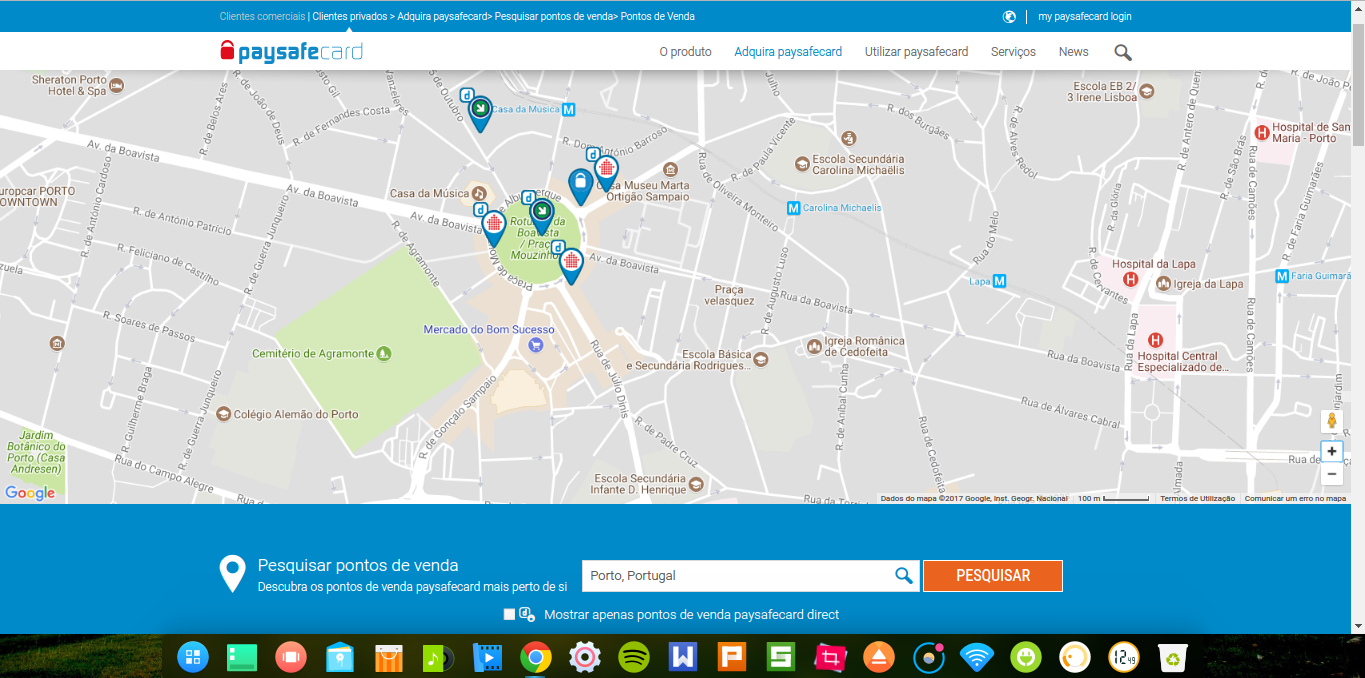The width and height of the screenshot is (1365, 678).
Task: Zoom in the map with plus button
Action: [x=1331, y=451]
